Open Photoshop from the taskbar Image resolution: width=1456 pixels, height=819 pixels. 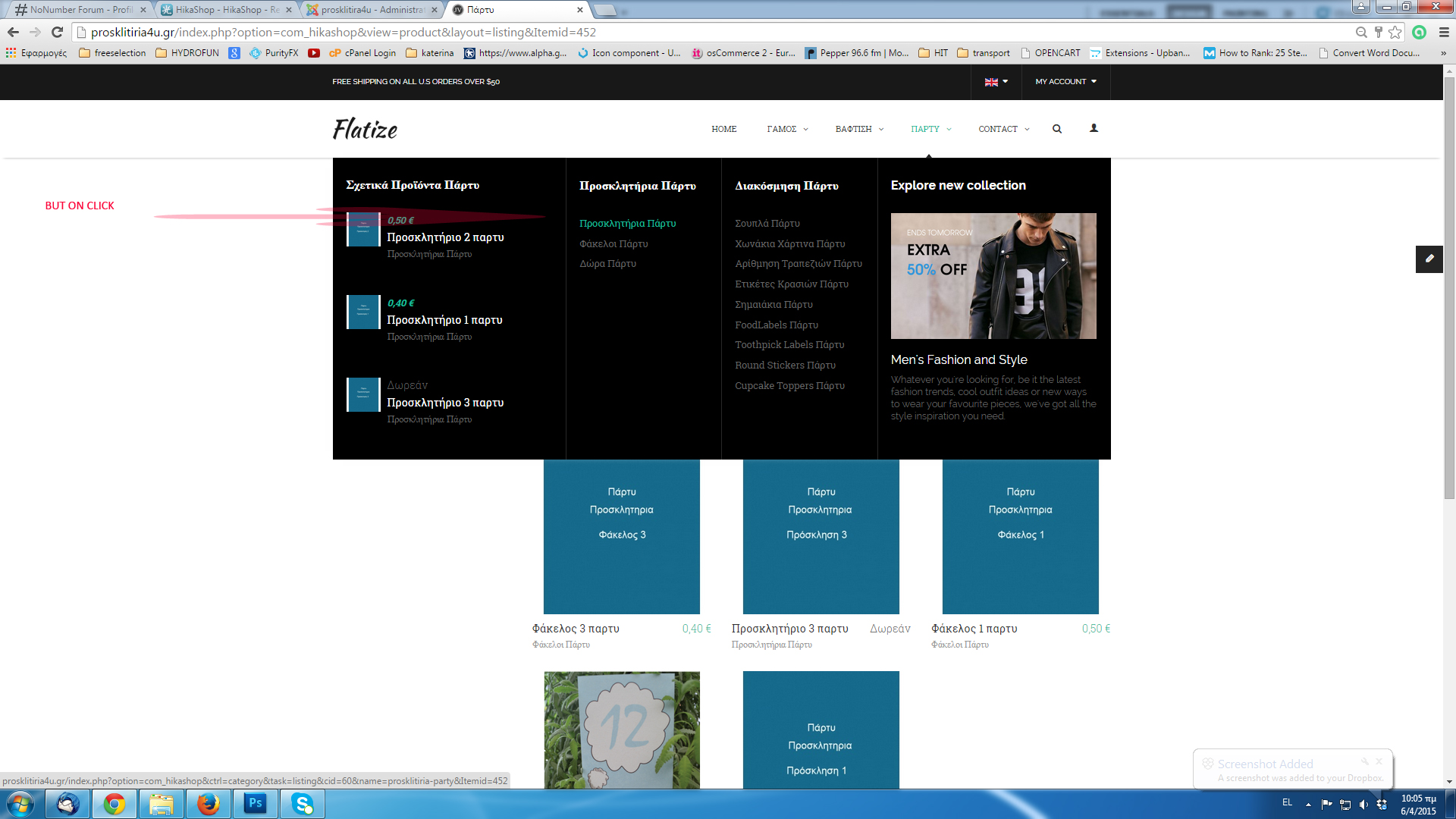pos(256,803)
